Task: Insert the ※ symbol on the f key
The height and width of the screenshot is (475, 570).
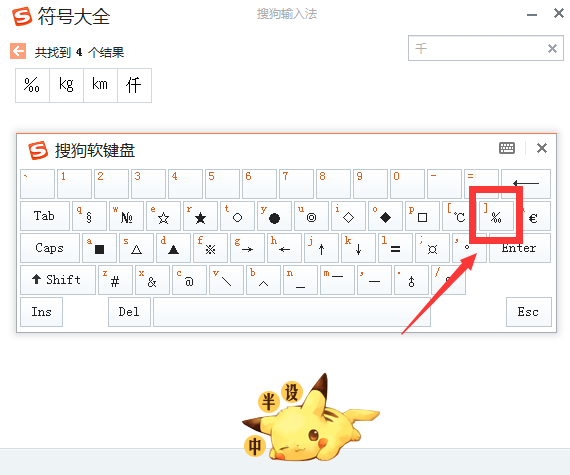Action: 210,248
